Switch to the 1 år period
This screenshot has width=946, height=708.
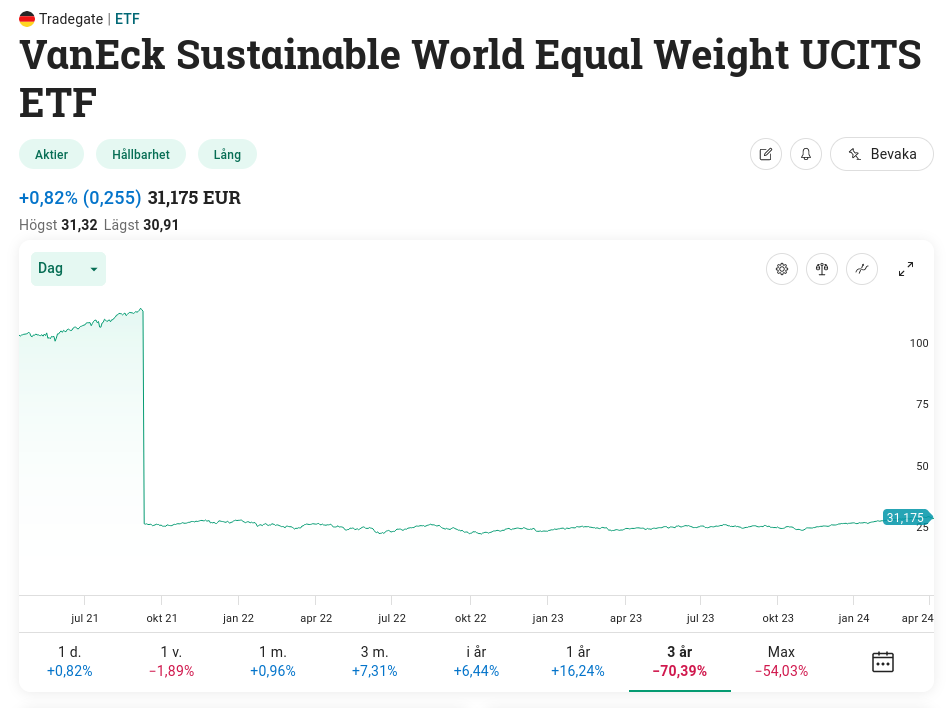coord(578,662)
